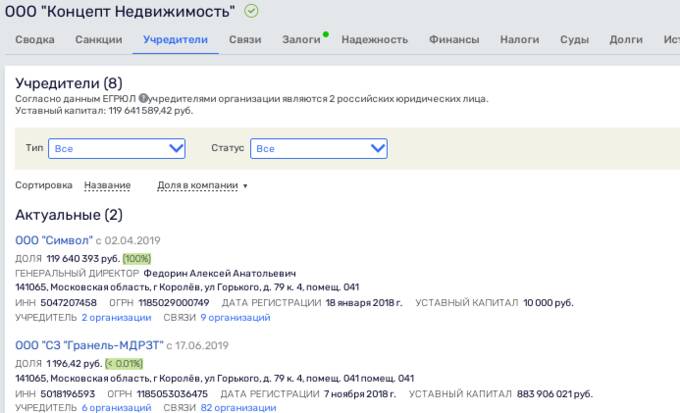Switch to the Надежность tab
The width and height of the screenshot is (680, 413).
(x=375, y=39)
